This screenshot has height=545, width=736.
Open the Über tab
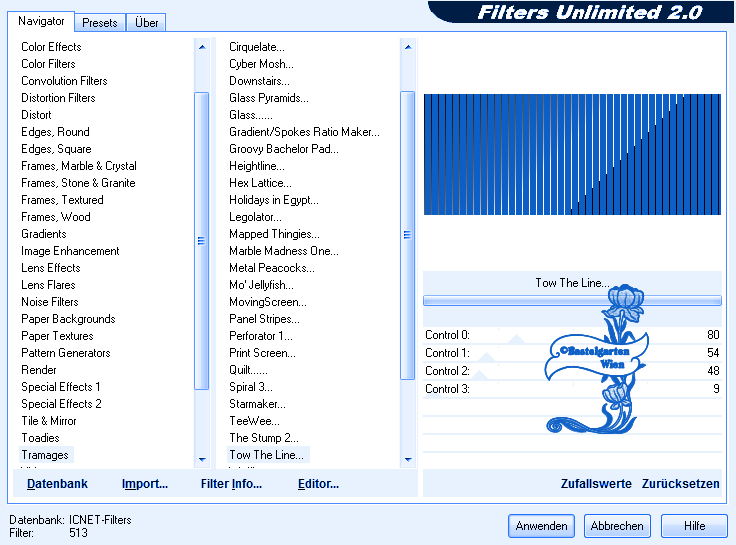point(146,23)
